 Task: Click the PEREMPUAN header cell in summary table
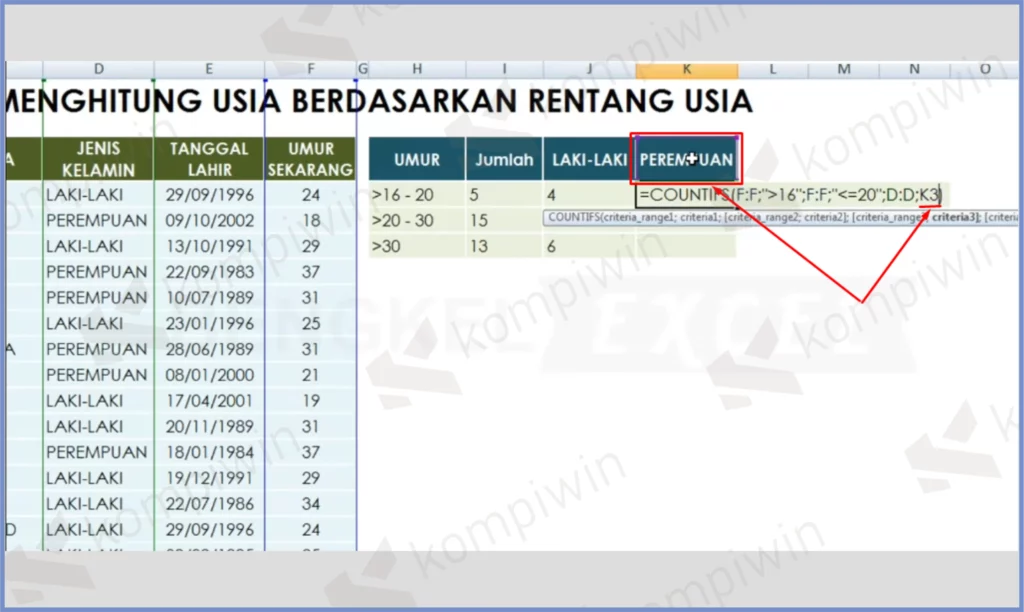click(686, 159)
